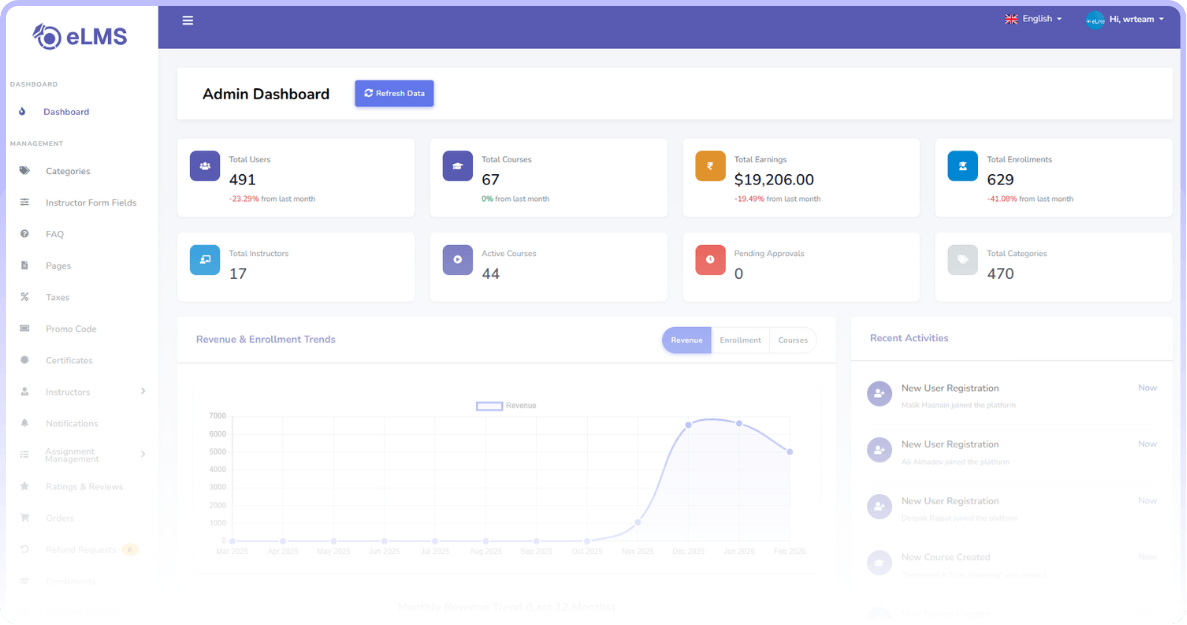
Task: Click the Total Categories tag icon
Action: click(x=963, y=260)
